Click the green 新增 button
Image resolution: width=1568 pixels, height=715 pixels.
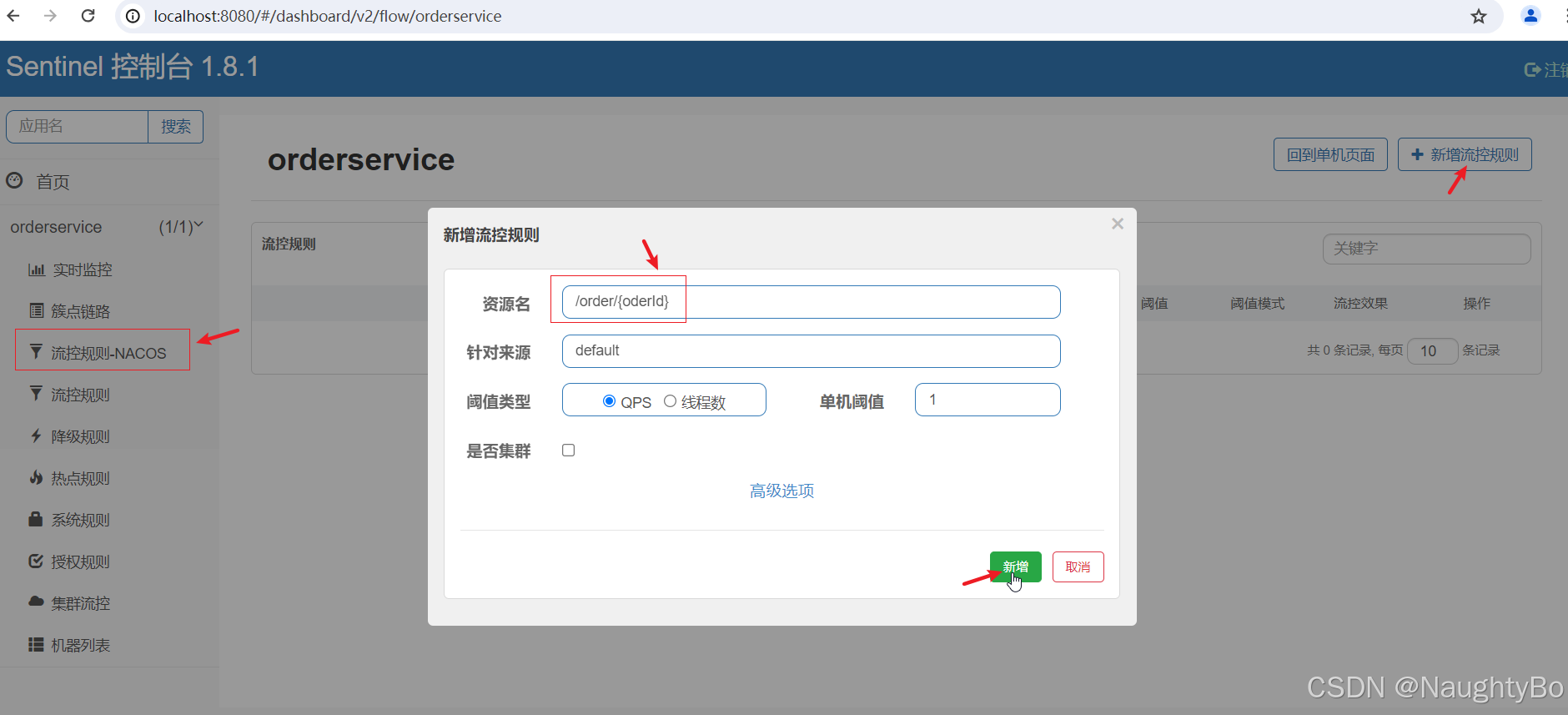click(x=1015, y=567)
